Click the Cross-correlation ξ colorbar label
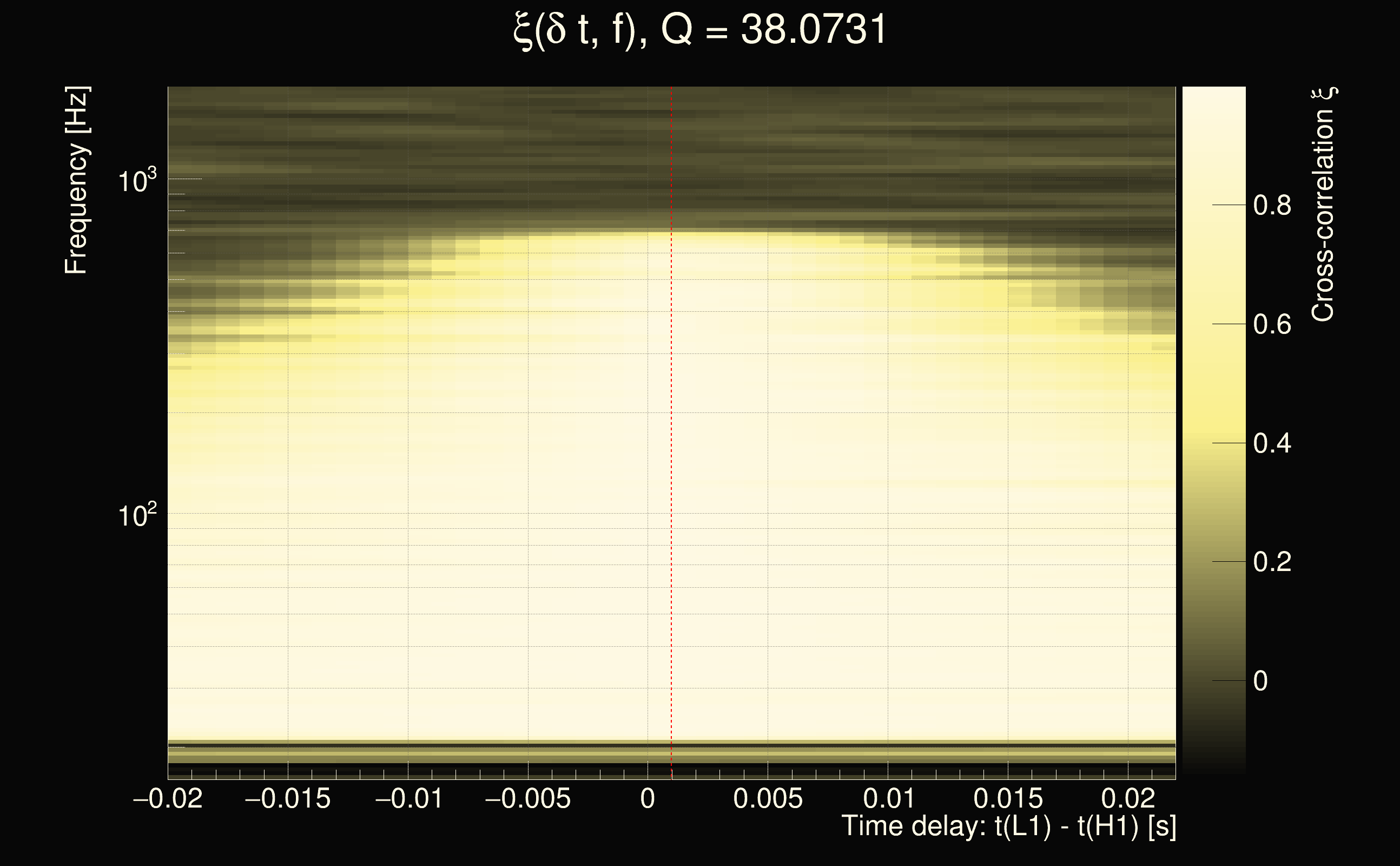The height and width of the screenshot is (866, 1400). (1323, 205)
